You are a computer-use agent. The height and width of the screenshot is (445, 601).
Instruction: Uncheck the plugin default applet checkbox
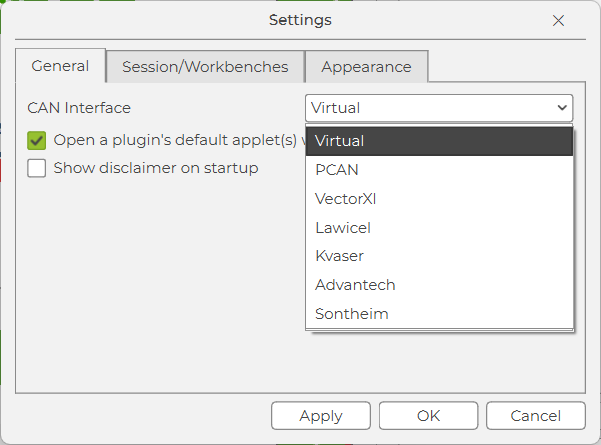[37, 140]
